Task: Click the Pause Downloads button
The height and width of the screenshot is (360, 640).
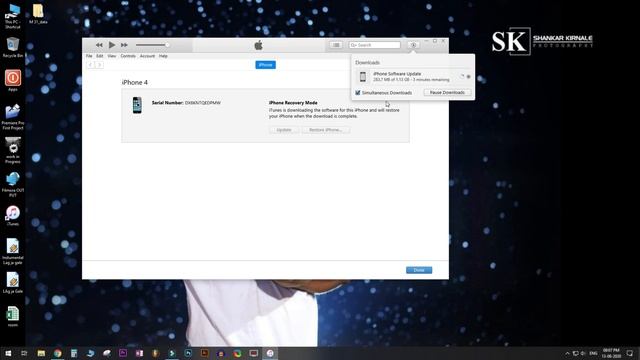Action: pos(447,93)
